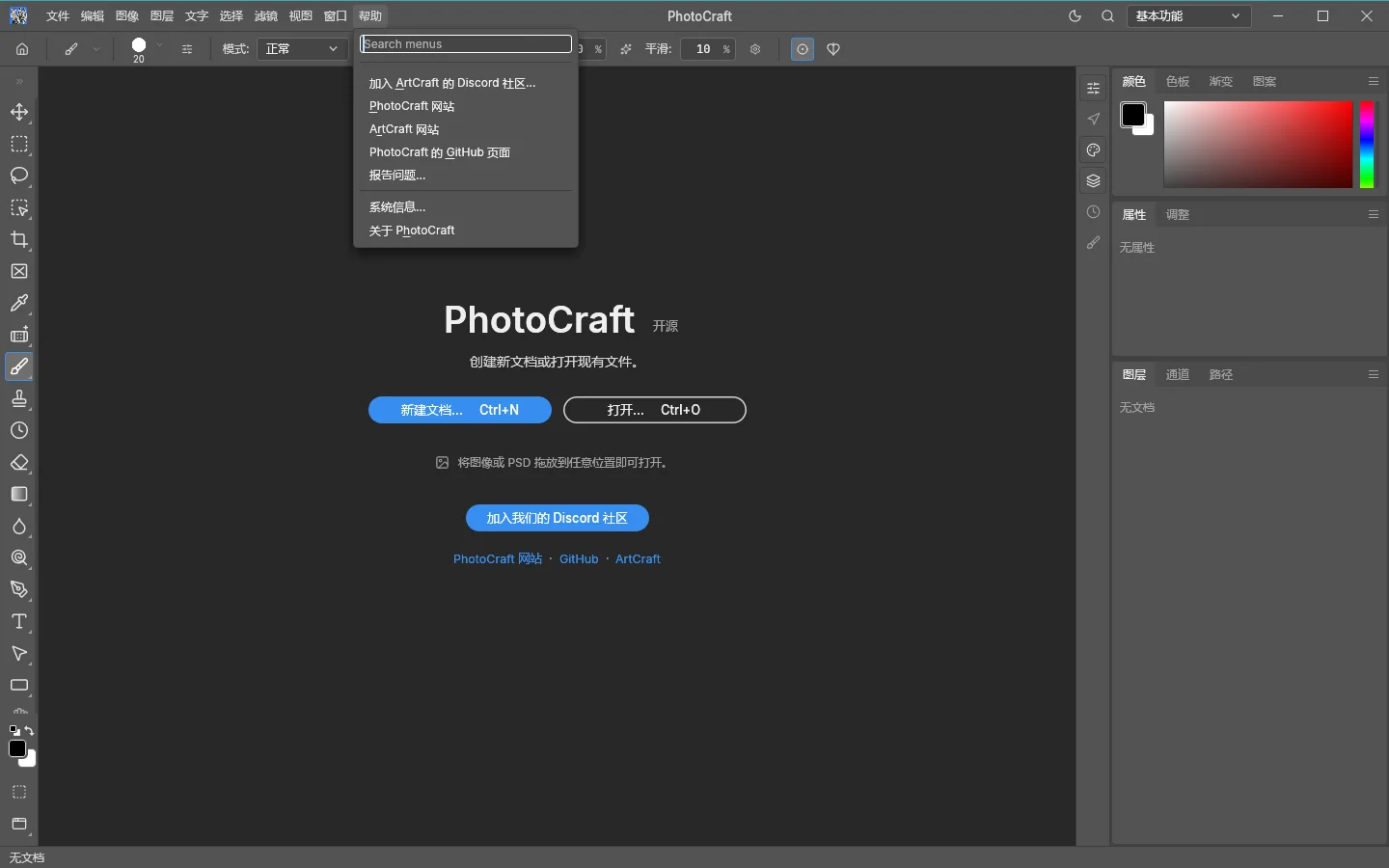The height and width of the screenshot is (868, 1389).
Task: Open the palette icon in the side strip
Action: [1093, 149]
